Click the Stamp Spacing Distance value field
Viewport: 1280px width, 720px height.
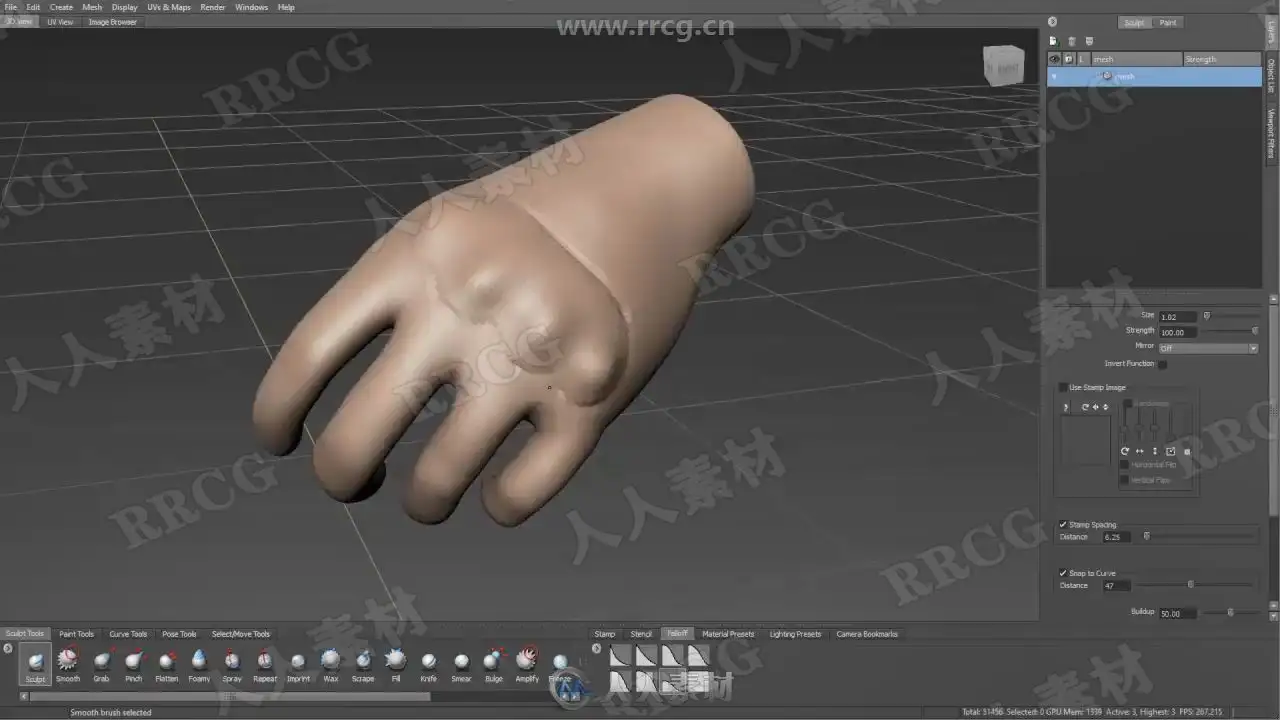pyautogui.click(x=1117, y=537)
